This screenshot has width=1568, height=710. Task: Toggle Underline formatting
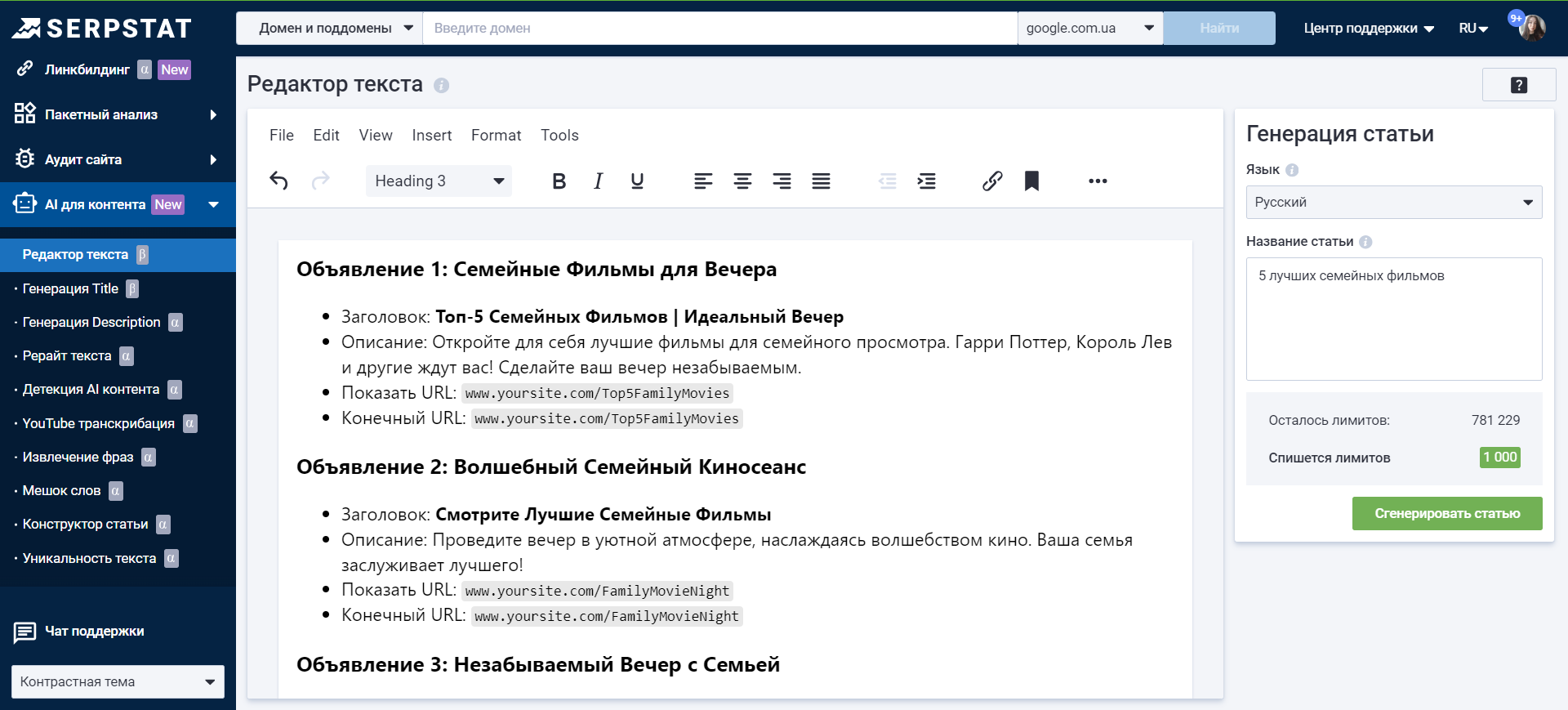637,181
